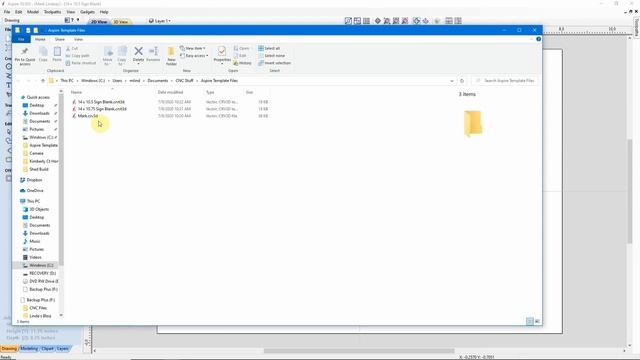Open Camera folder in navigation pane
The height and width of the screenshot is (360, 640).
[36, 153]
